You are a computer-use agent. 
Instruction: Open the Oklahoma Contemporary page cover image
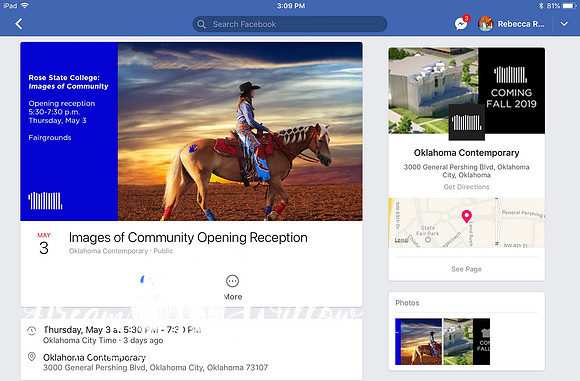click(466, 90)
